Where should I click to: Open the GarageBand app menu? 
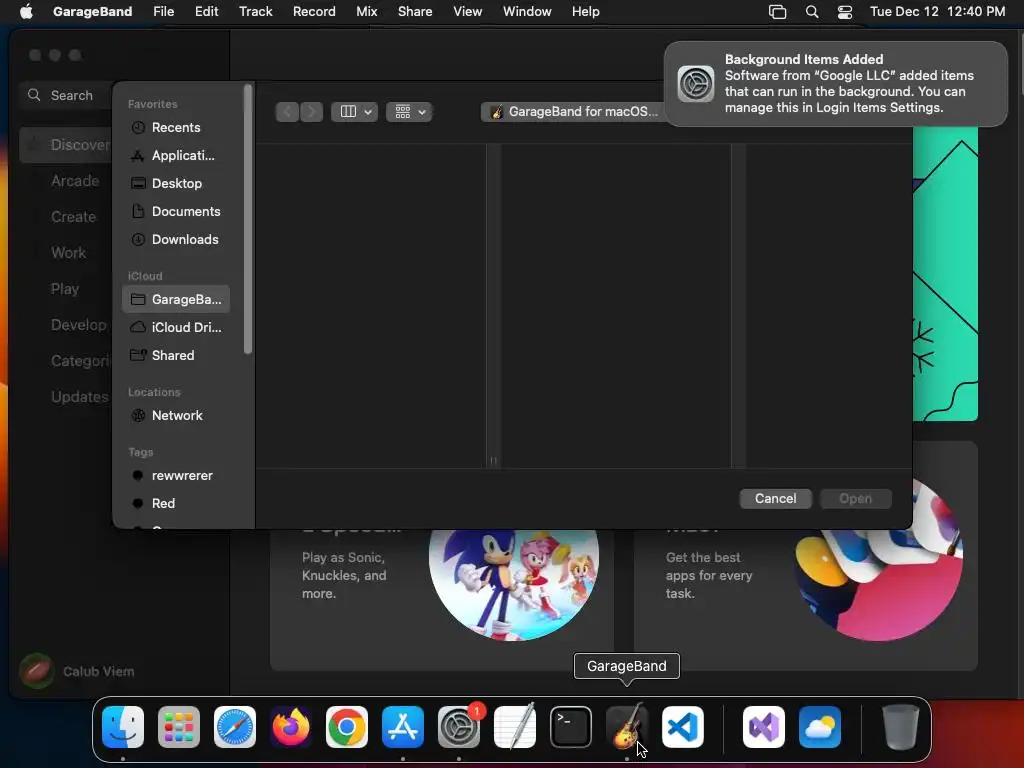pos(92,12)
